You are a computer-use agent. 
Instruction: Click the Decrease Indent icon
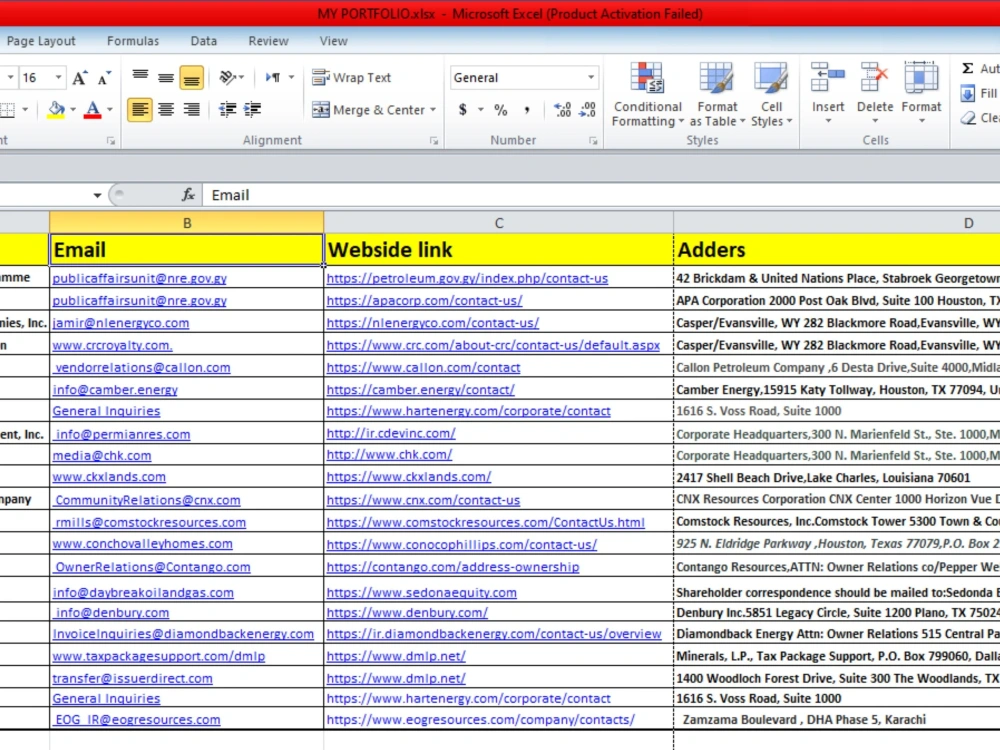[228, 110]
